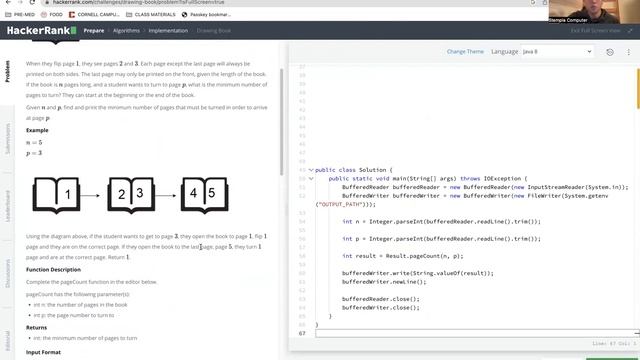Viewport: 640px width, 360px height.
Task: Open the FOOD bookmark
Action: click(x=52, y=14)
